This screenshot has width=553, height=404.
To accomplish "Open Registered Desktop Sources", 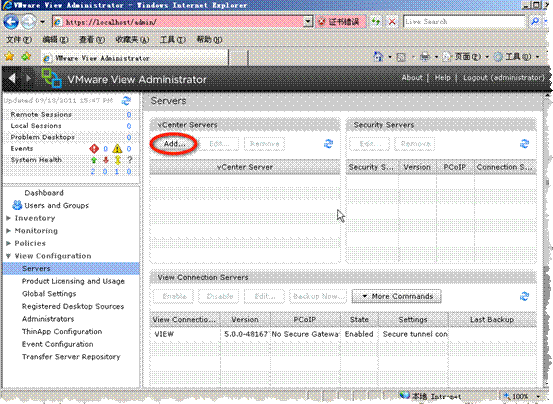I will point(73,306).
